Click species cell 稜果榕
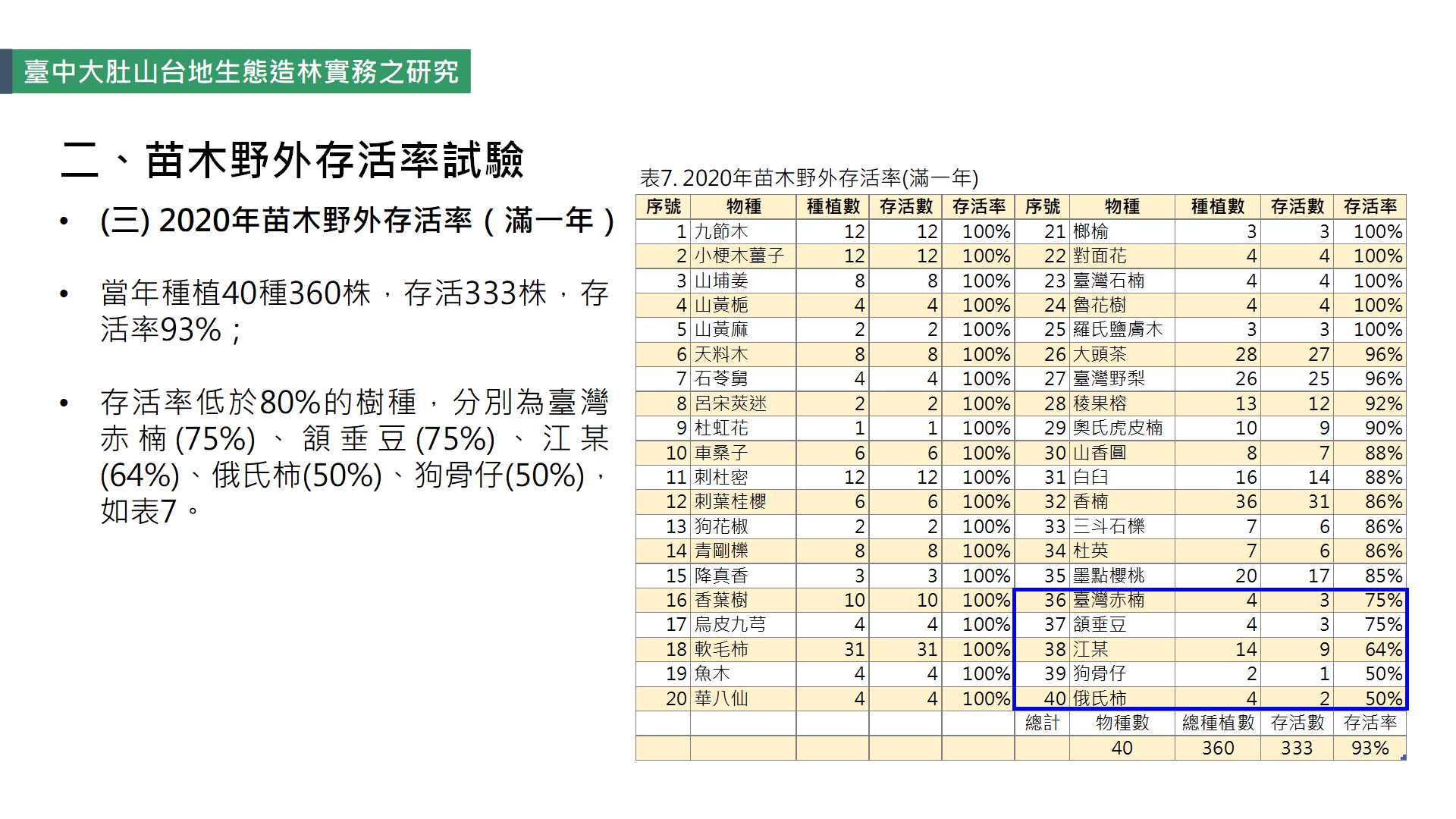1456x819 pixels. (x=1122, y=403)
